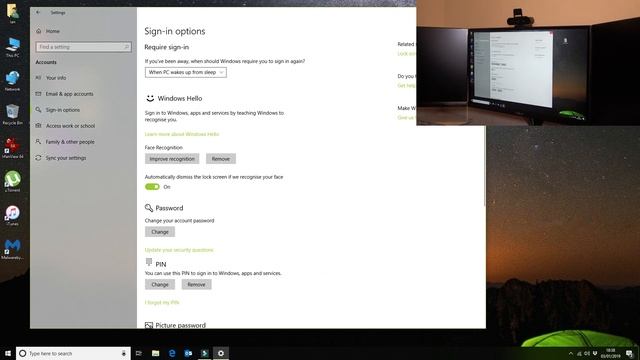
Task: Click the Sign-in options page title
Action: 175,31
